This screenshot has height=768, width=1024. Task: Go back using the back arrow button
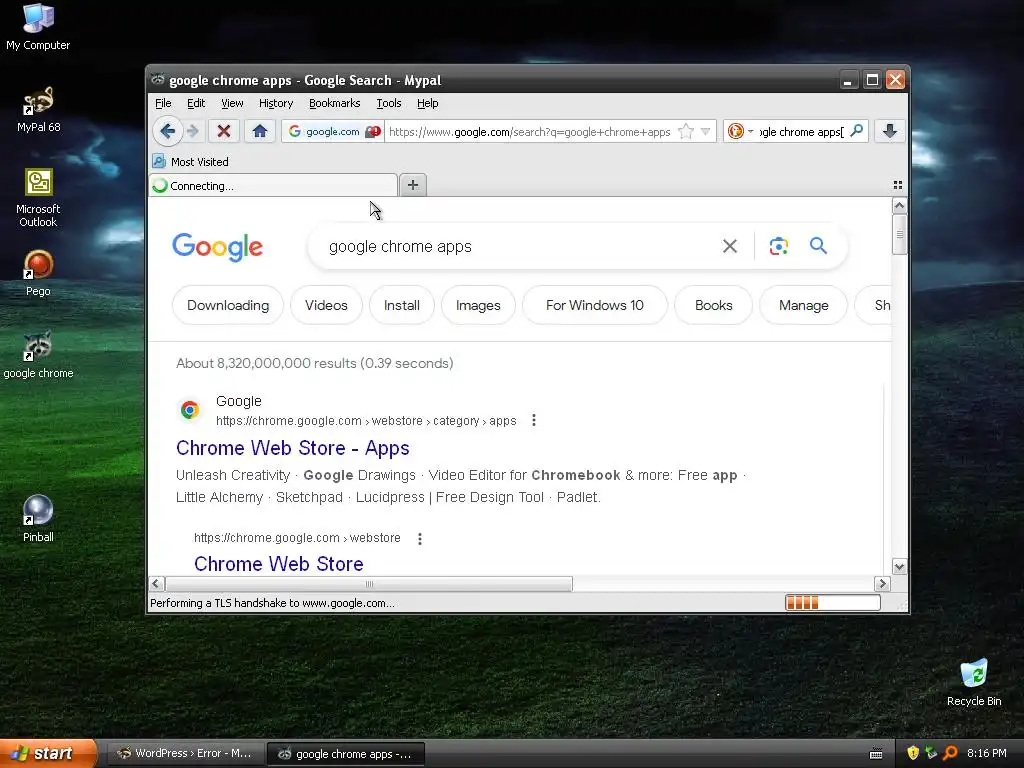click(167, 131)
